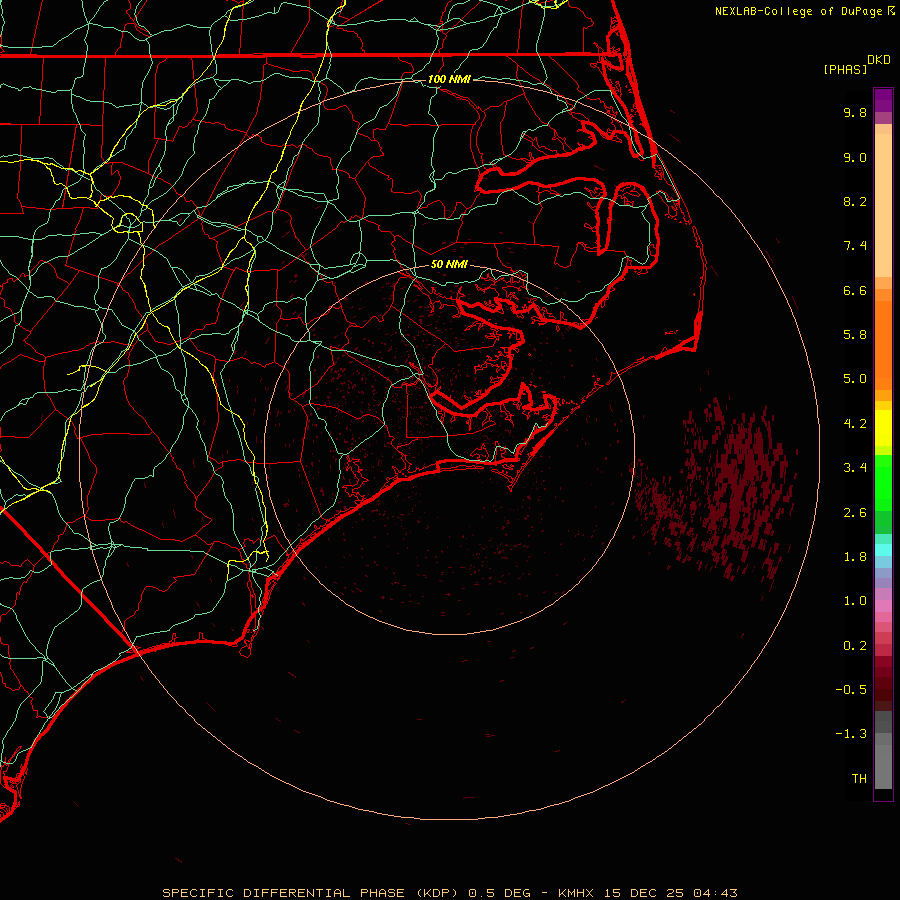Click the TH legend label
The width and height of the screenshot is (900, 900).
point(859,779)
